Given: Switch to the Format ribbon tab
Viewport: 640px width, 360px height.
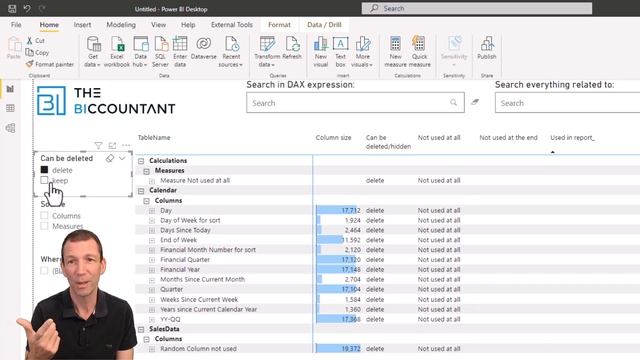Looking at the screenshot, I should (279, 25).
